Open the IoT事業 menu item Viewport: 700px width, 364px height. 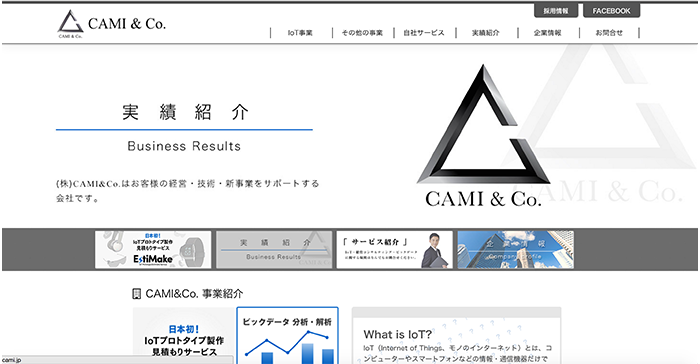pos(300,33)
